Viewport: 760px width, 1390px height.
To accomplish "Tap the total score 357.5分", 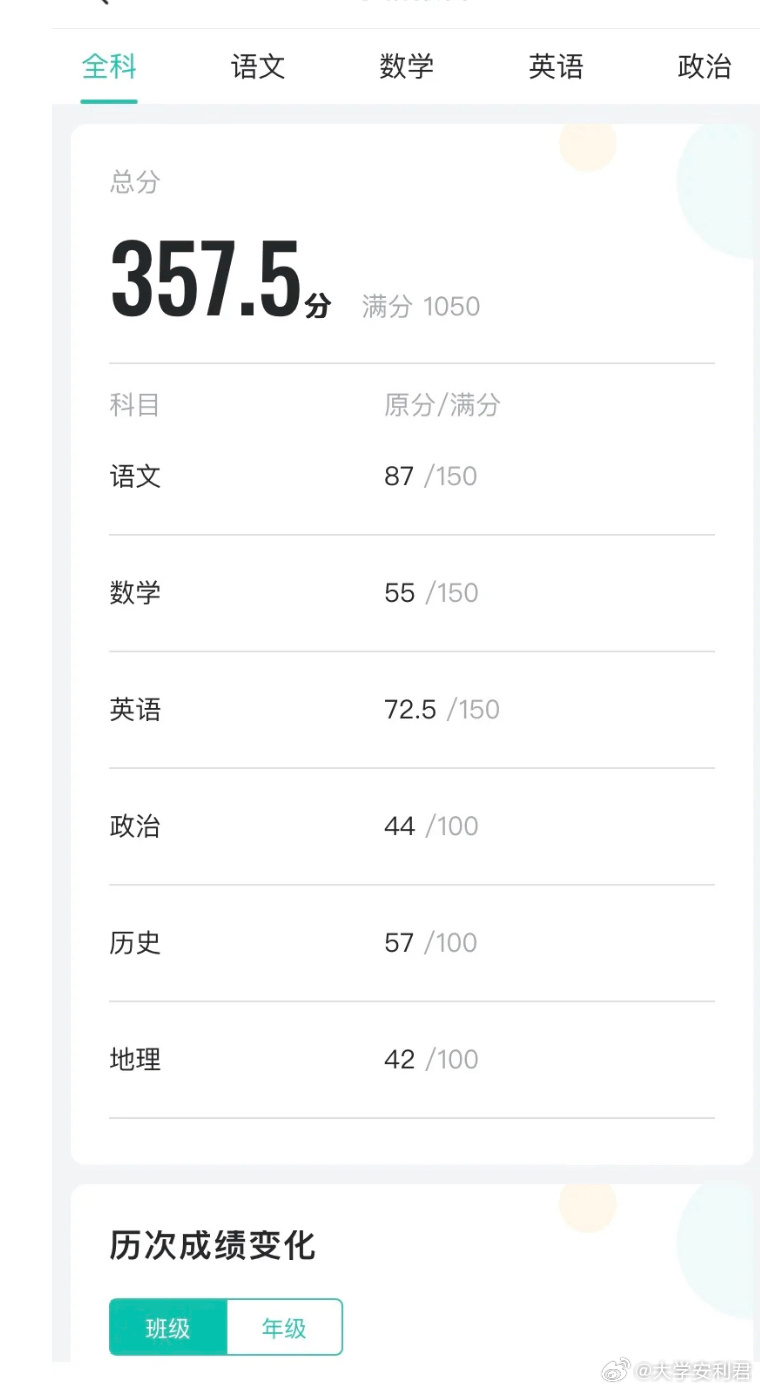I will click(x=220, y=280).
